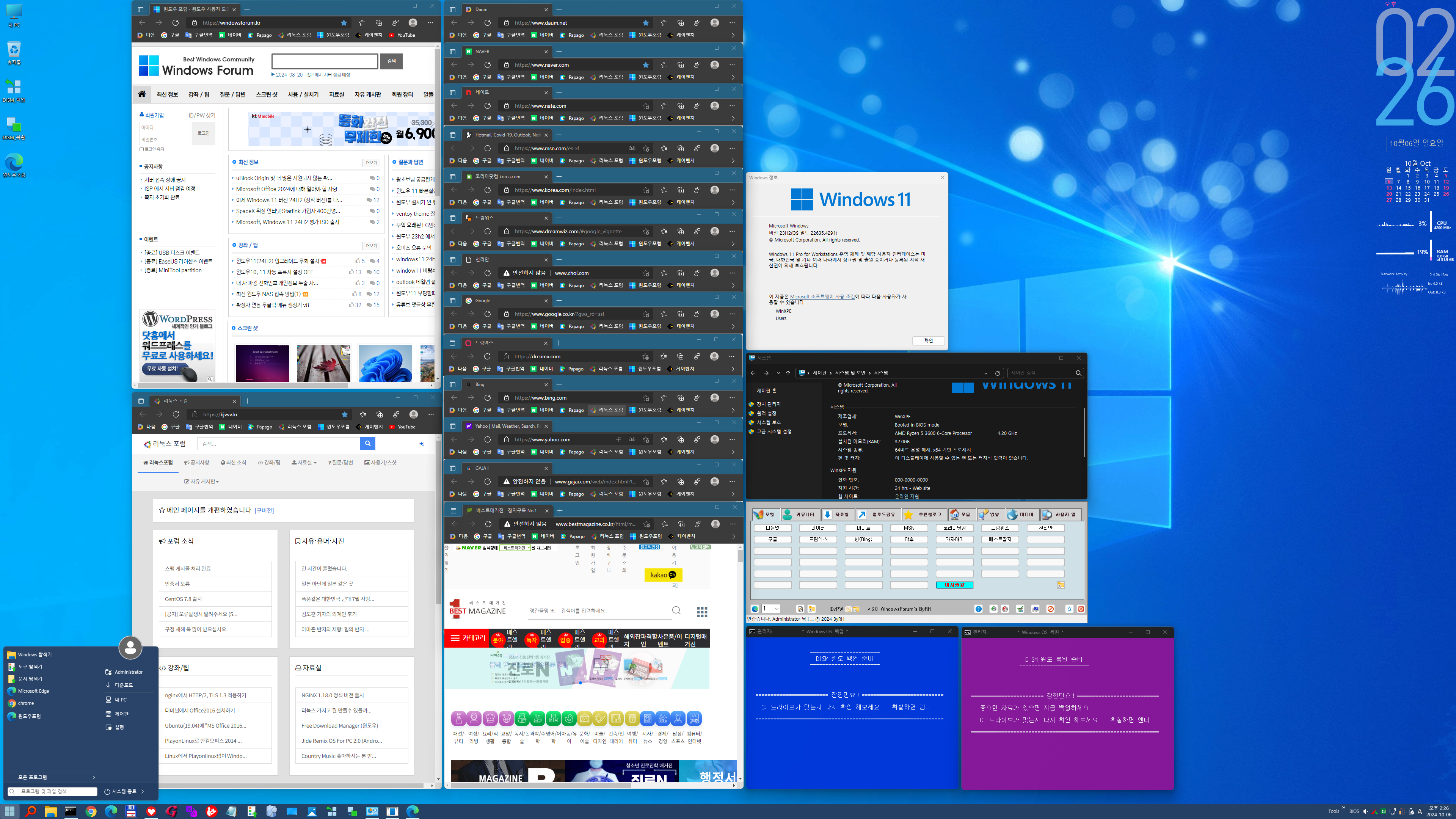Expand bookmarks overflow chevron in Daum window

click(733, 35)
